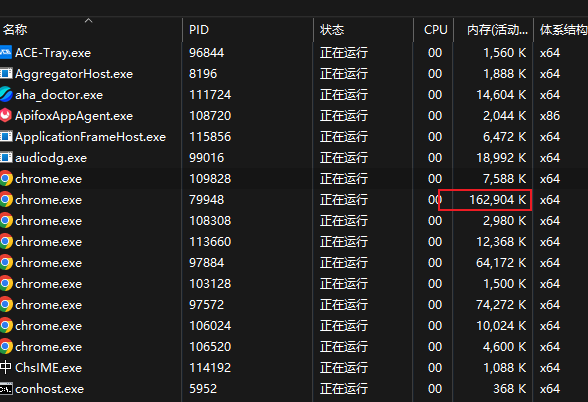This screenshot has width=588, height=402.
Task: Click PID value 108720
Action: pos(210,116)
